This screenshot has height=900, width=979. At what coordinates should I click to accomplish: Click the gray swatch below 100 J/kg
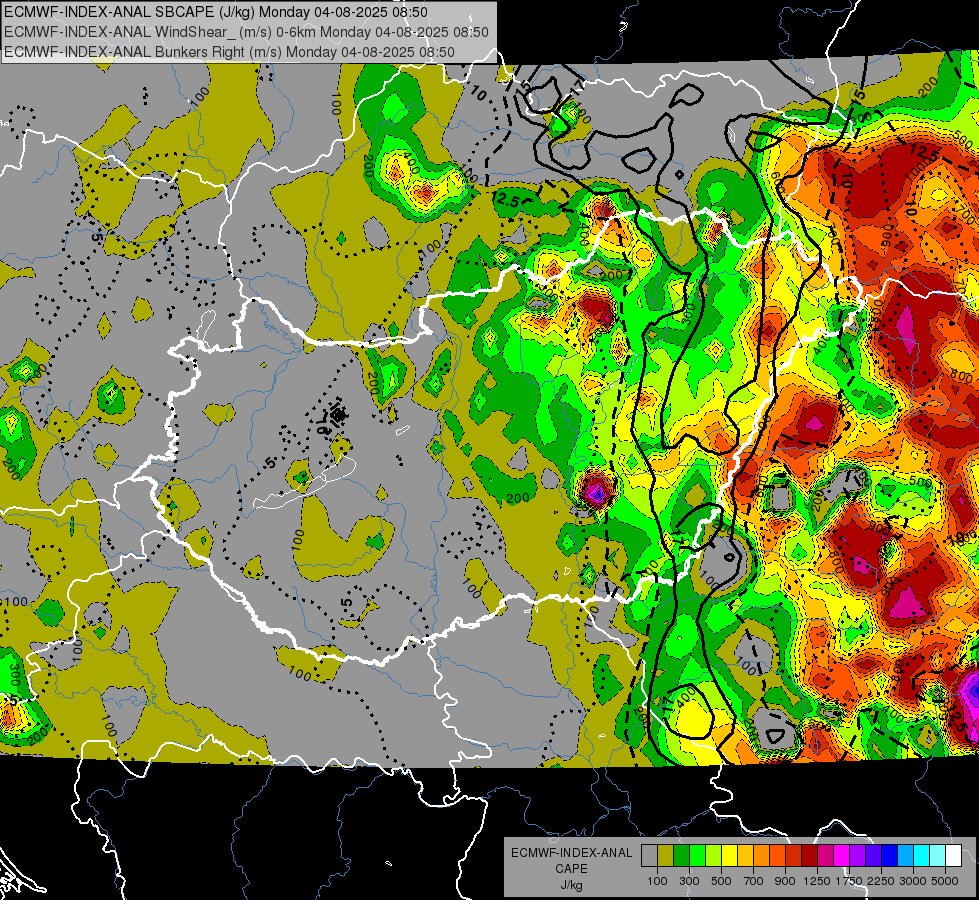(649, 856)
